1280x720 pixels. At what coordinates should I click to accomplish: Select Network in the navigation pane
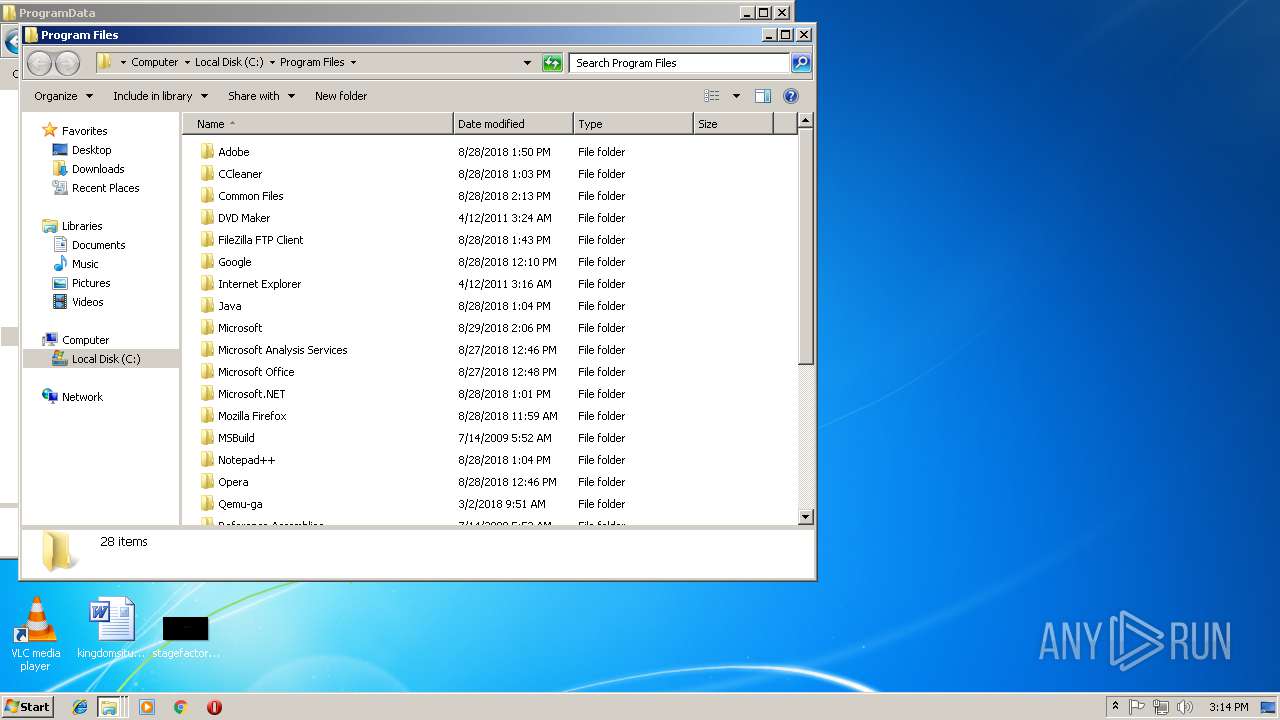pyautogui.click(x=82, y=397)
